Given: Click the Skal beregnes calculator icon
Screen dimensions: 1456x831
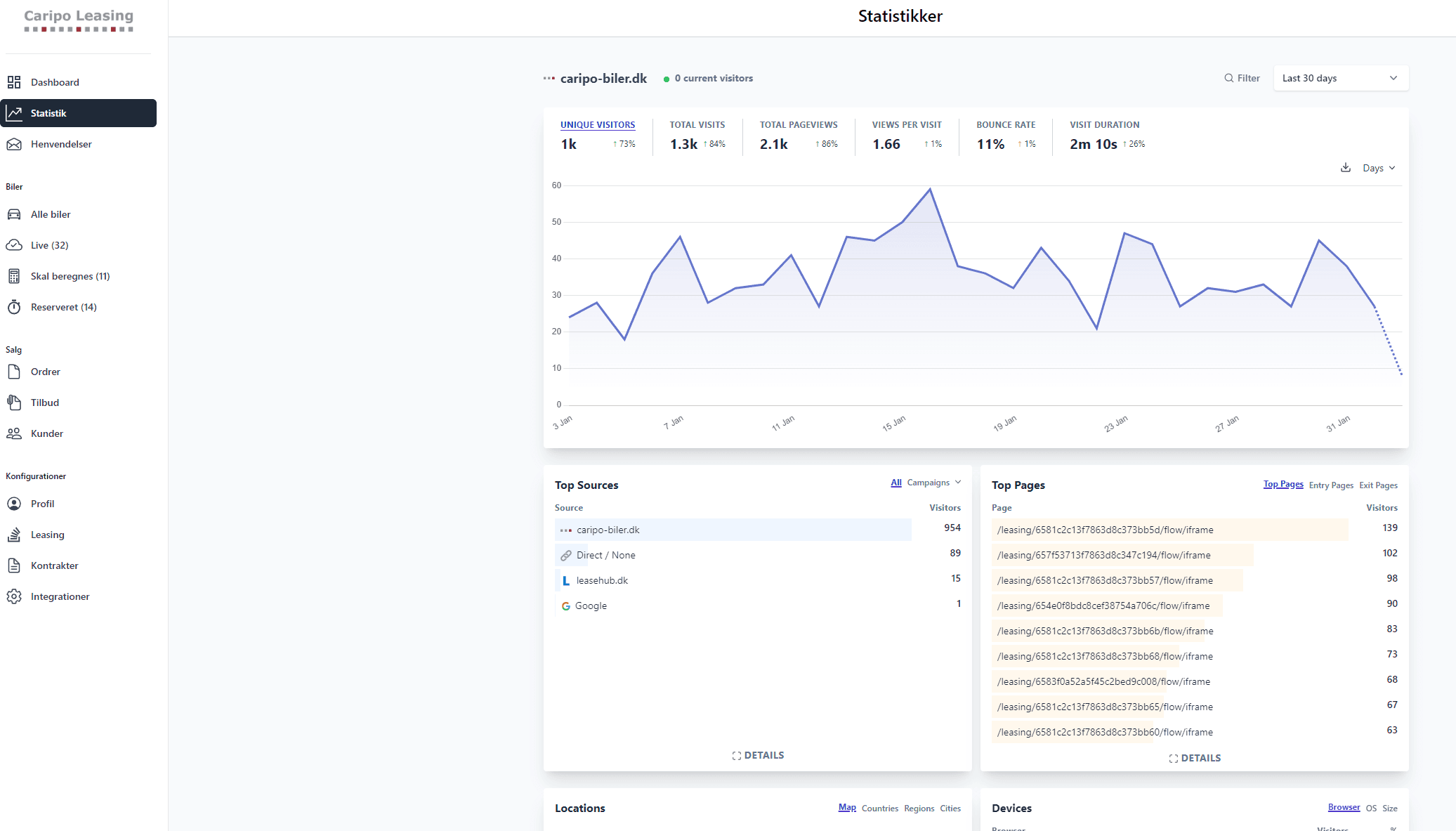Looking at the screenshot, I should [x=14, y=276].
